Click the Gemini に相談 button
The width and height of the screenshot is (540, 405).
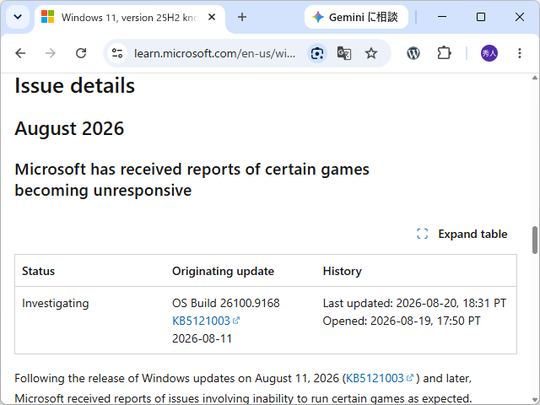click(x=356, y=17)
